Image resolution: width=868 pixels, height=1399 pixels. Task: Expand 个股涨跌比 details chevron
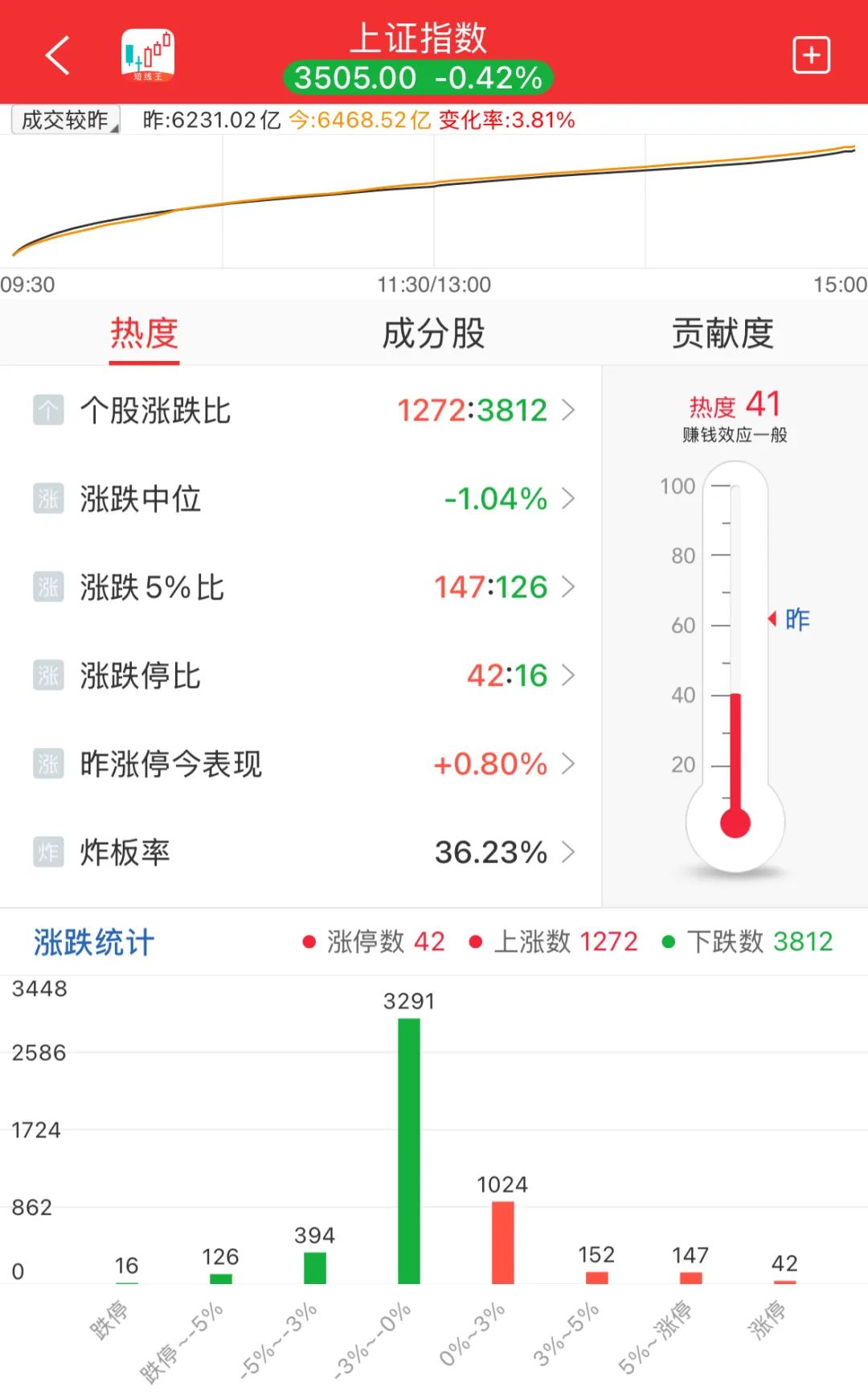568,410
